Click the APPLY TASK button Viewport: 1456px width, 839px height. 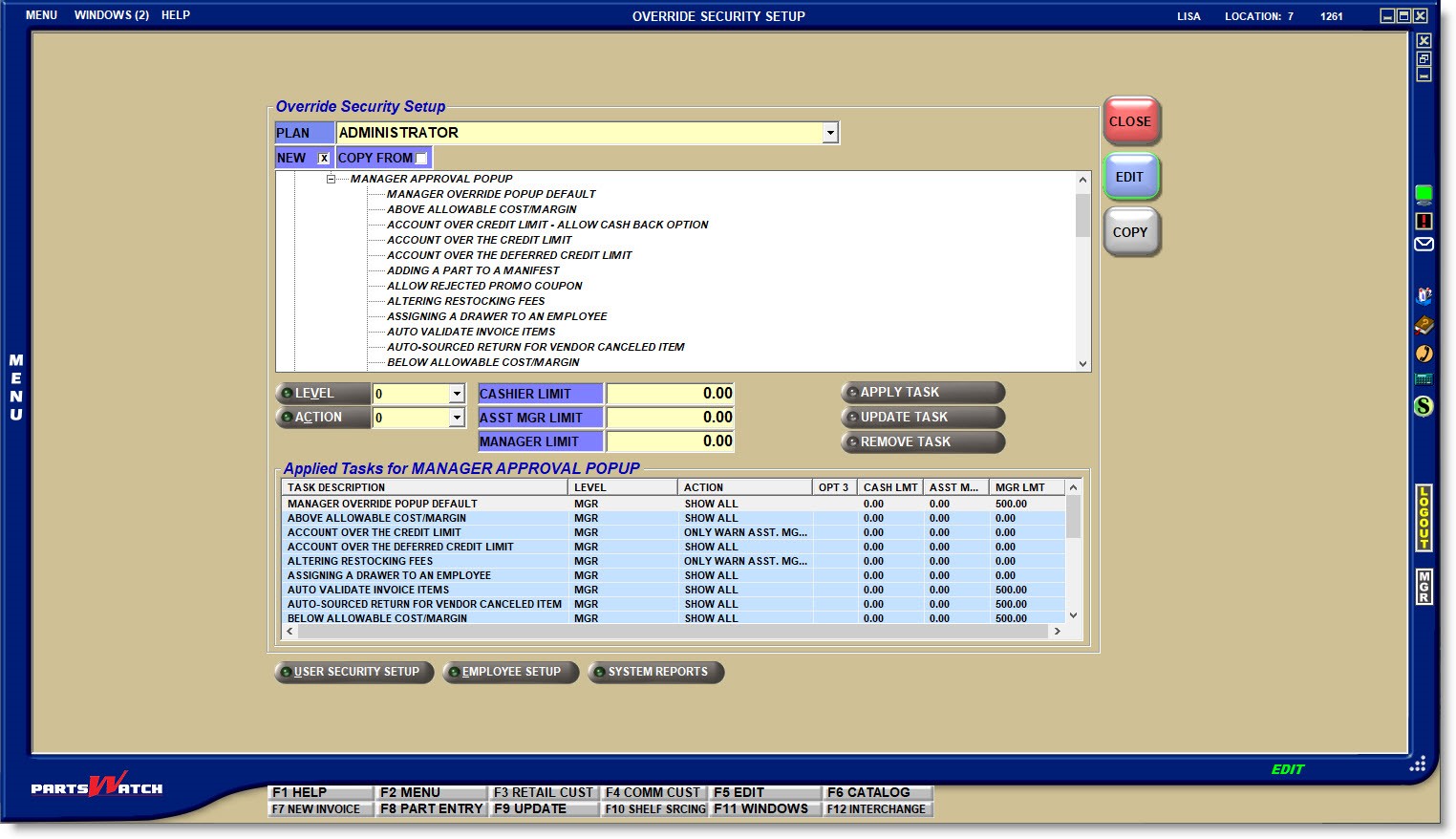[x=923, y=393]
